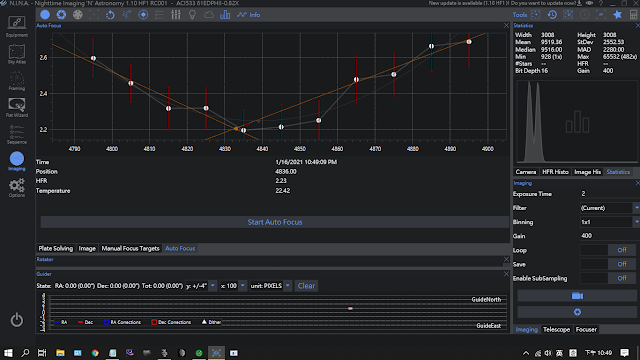Toggle Loop switch off/on
This screenshot has height=360, width=640.
607,250
